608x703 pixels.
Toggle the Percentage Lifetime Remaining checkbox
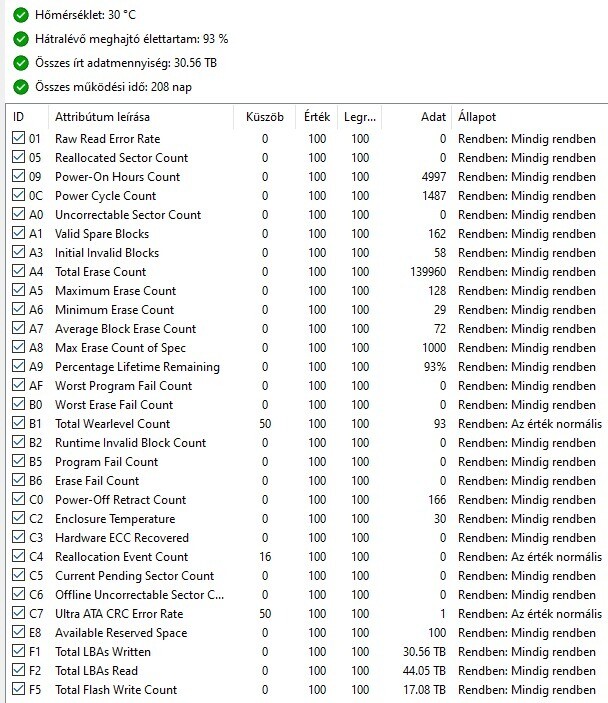click(x=18, y=365)
